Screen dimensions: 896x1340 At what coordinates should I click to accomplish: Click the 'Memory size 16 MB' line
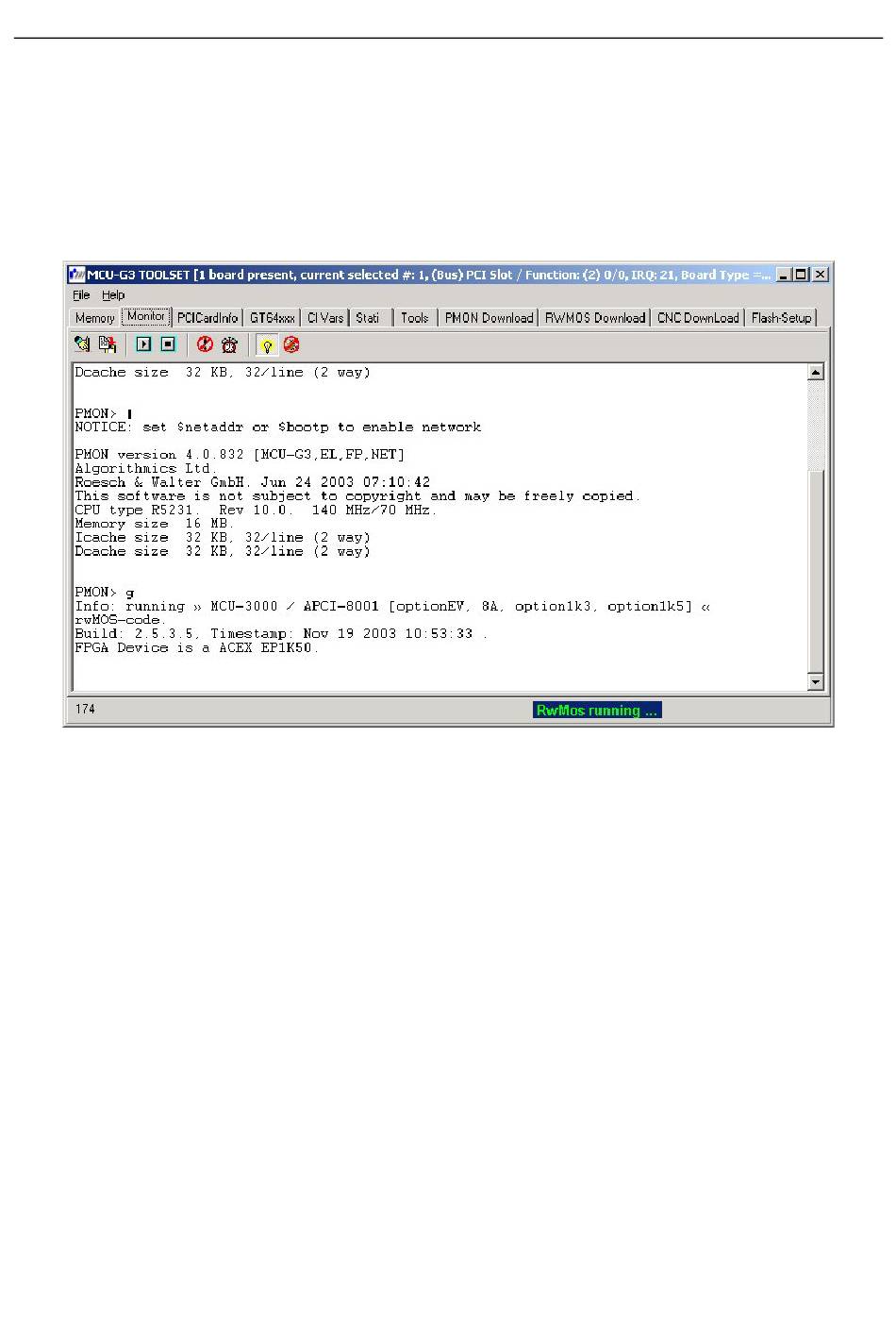click(155, 524)
